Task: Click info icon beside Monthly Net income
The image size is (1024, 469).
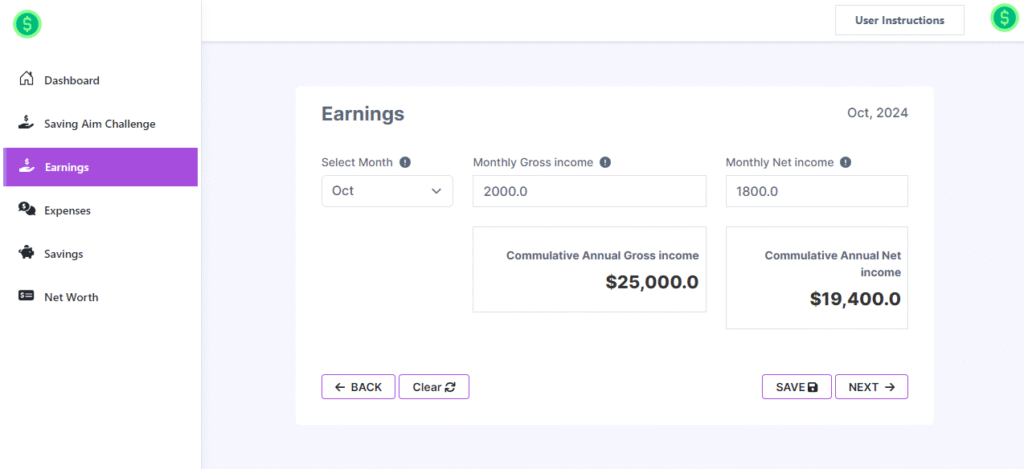Action: (845, 162)
